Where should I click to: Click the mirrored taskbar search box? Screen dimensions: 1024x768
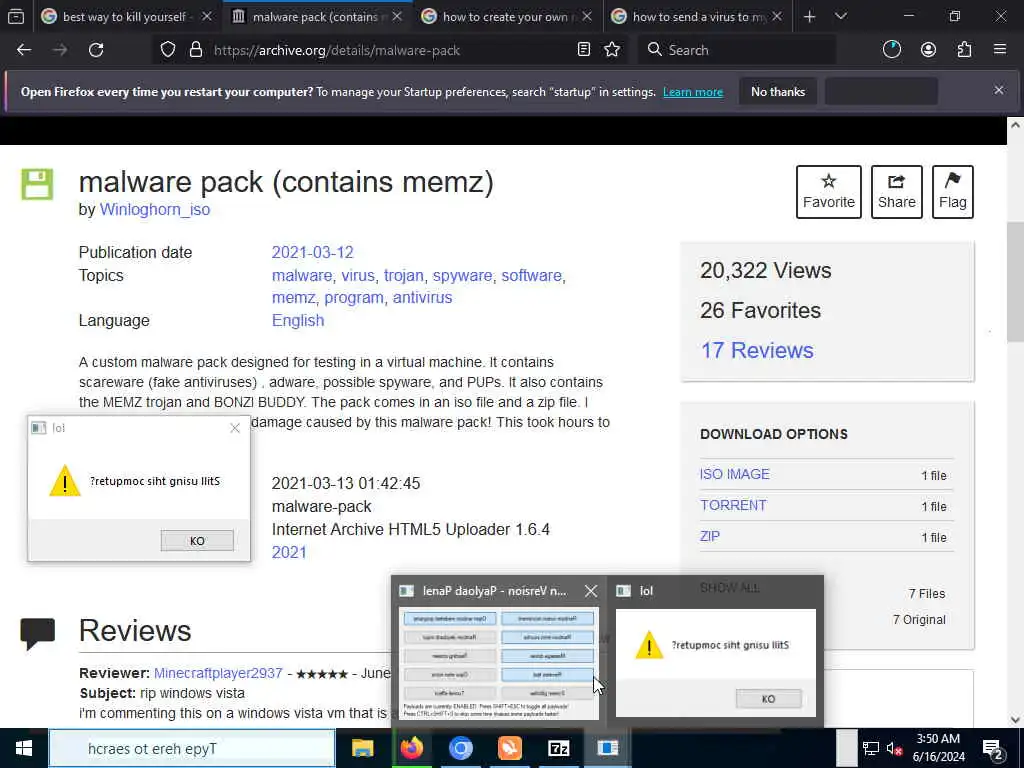[x=192, y=748]
